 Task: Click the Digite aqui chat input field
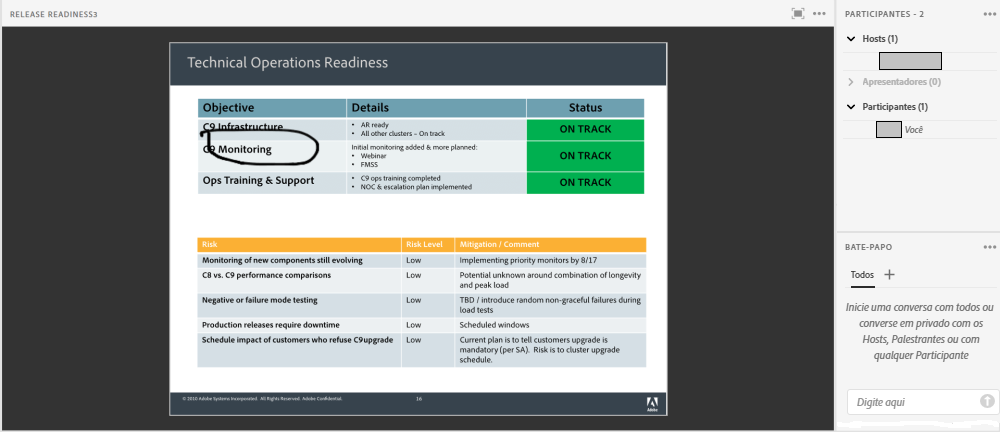click(913, 402)
